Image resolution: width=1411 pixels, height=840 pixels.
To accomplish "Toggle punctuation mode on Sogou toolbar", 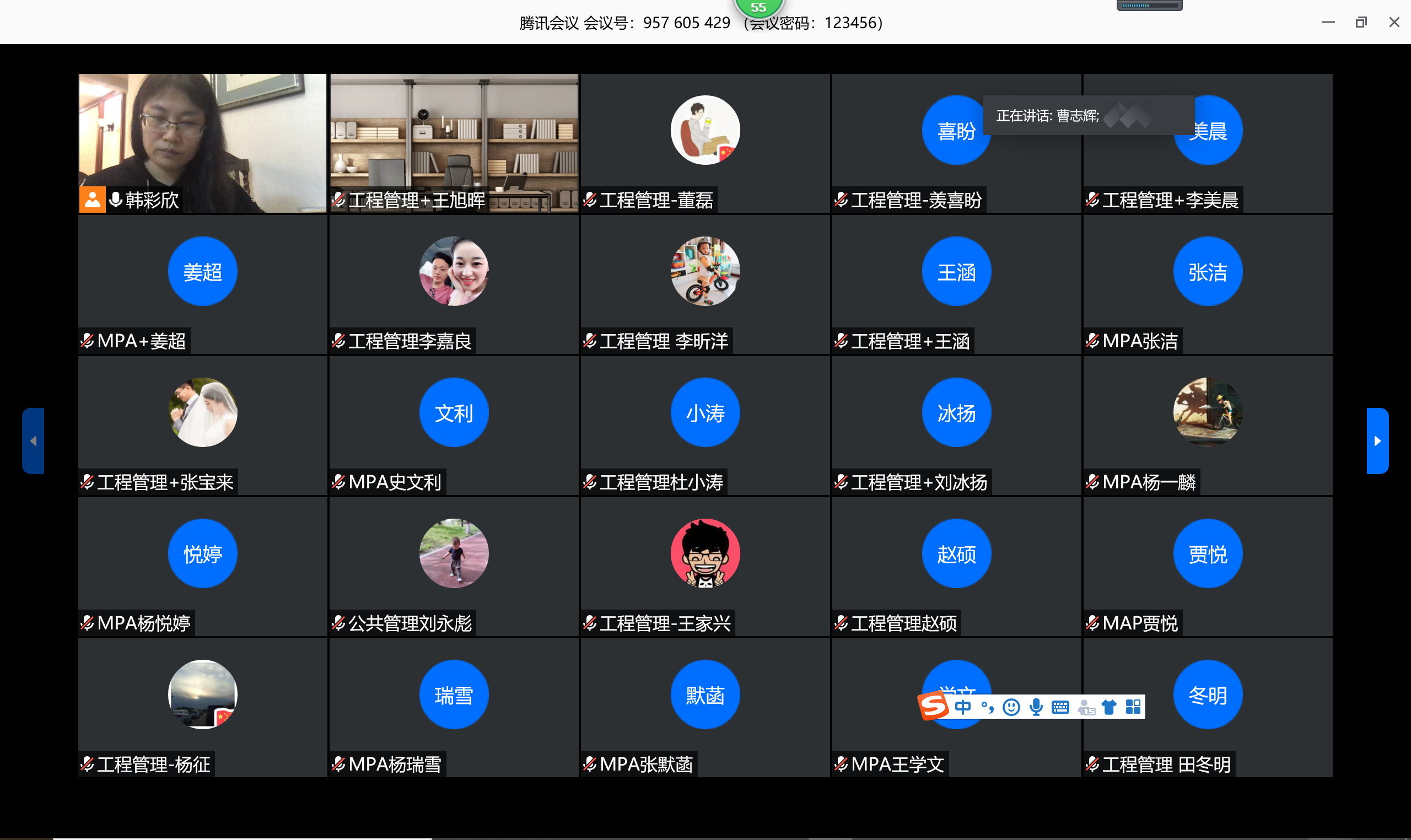I will pyautogui.click(x=987, y=707).
